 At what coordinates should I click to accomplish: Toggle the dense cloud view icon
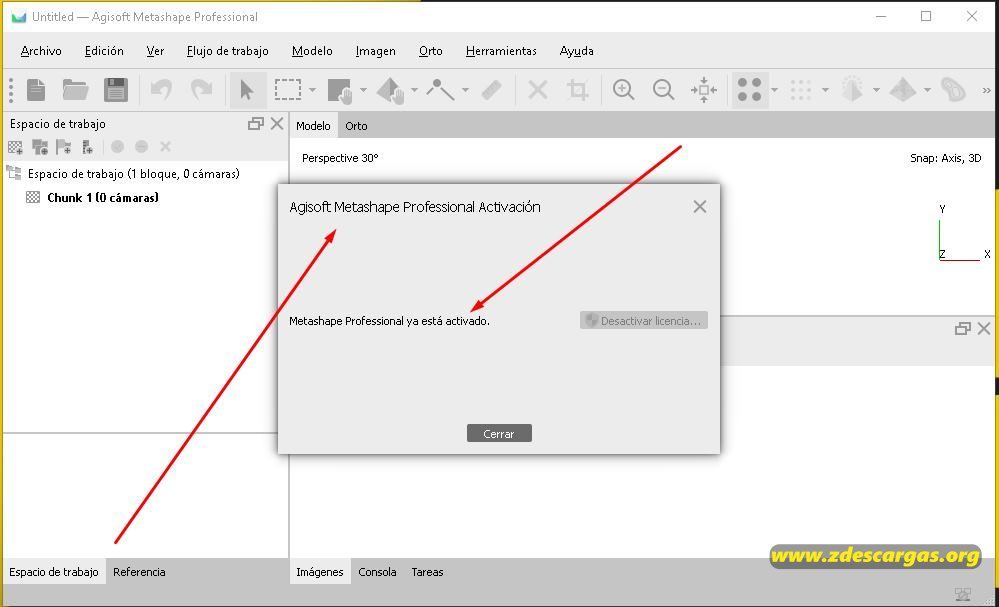pos(801,90)
